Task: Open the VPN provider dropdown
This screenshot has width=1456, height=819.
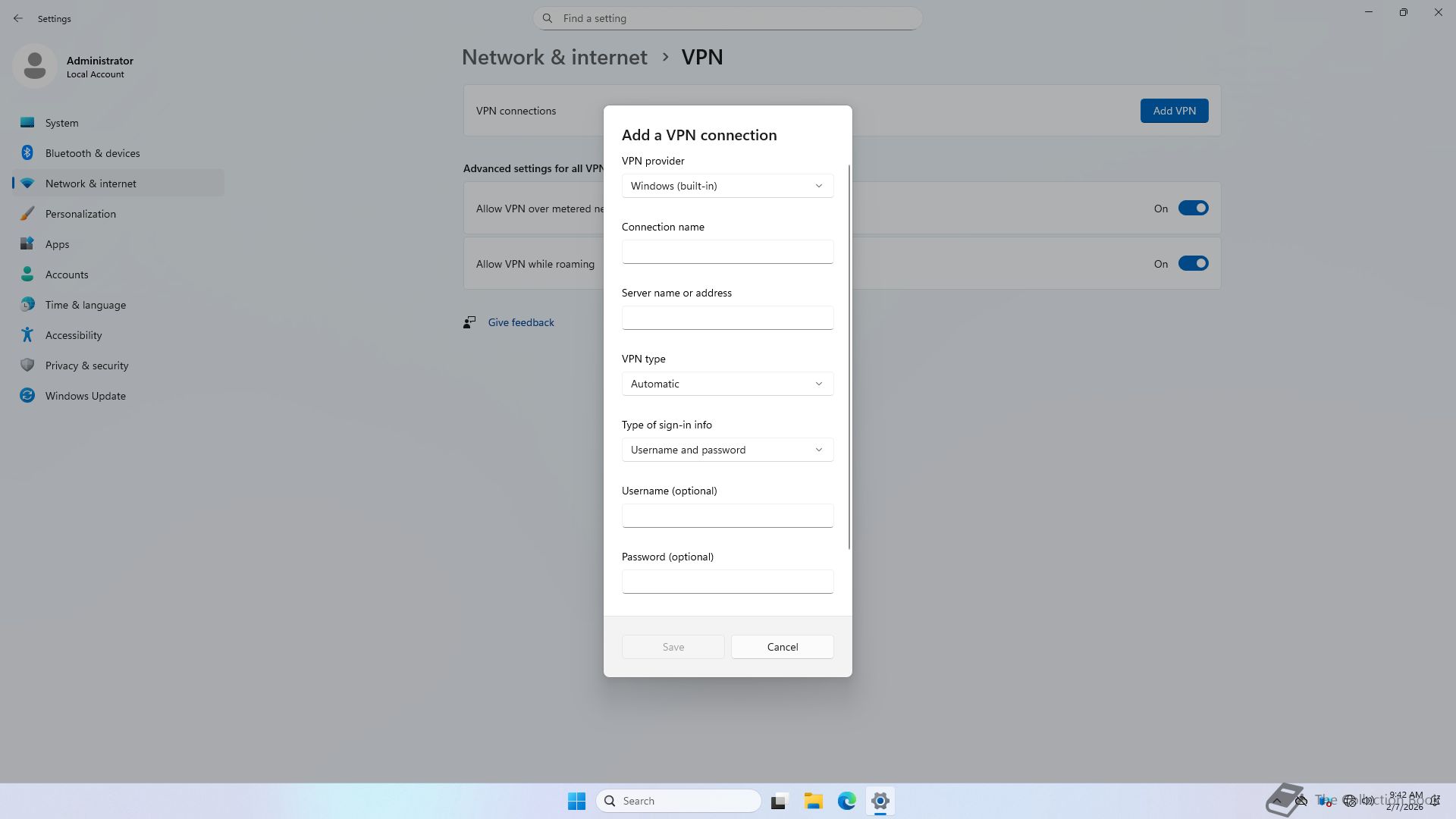Action: click(x=727, y=186)
